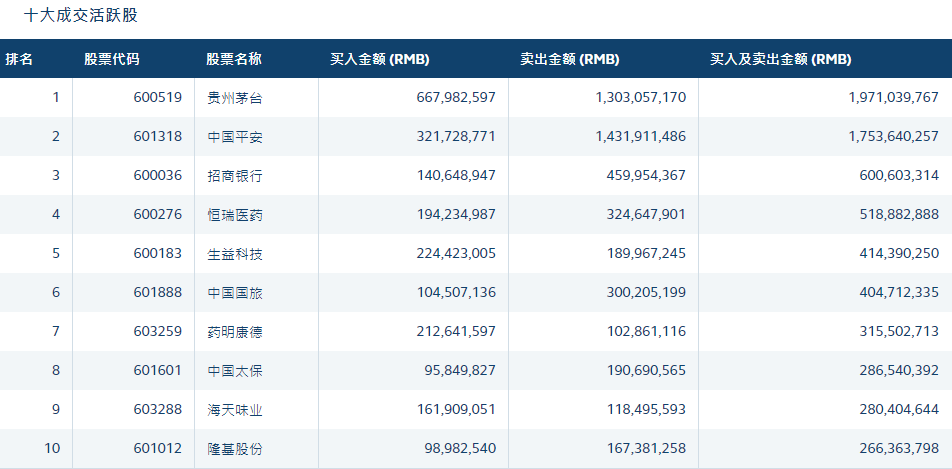Image resolution: width=952 pixels, height=469 pixels.
Task: Click buy amount 104,507,136
Action: point(456,292)
